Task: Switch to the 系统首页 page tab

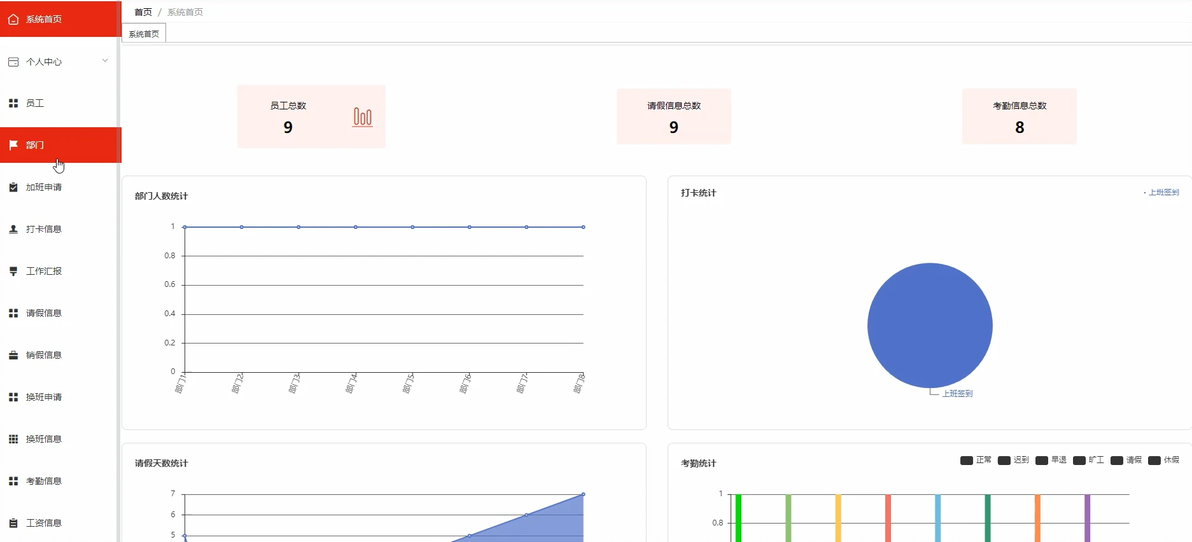Action: tap(144, 34)
